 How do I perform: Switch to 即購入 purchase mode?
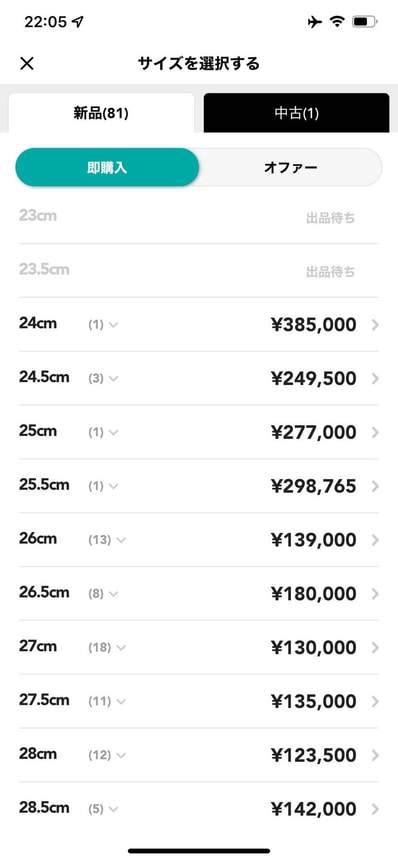[107, 167]
